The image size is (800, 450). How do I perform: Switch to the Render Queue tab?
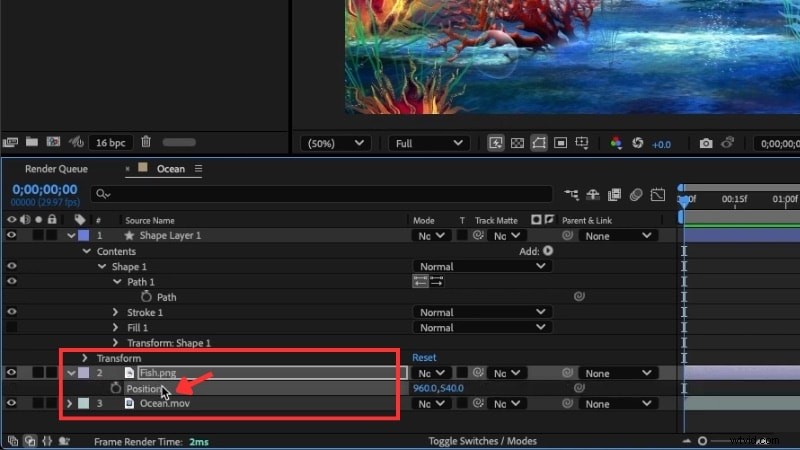tap(56, 169)
